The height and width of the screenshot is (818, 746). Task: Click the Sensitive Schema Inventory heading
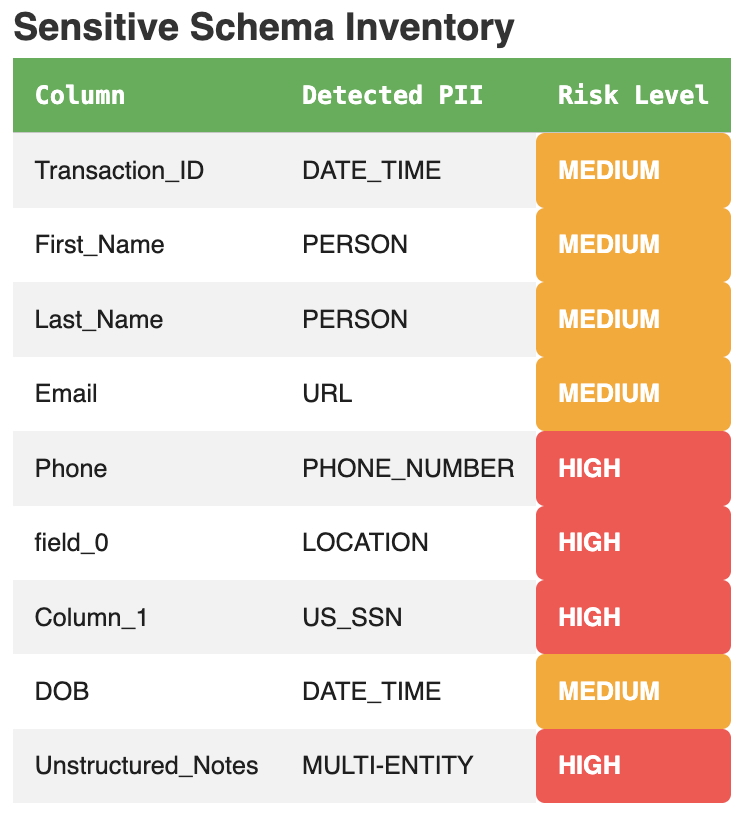264,28
